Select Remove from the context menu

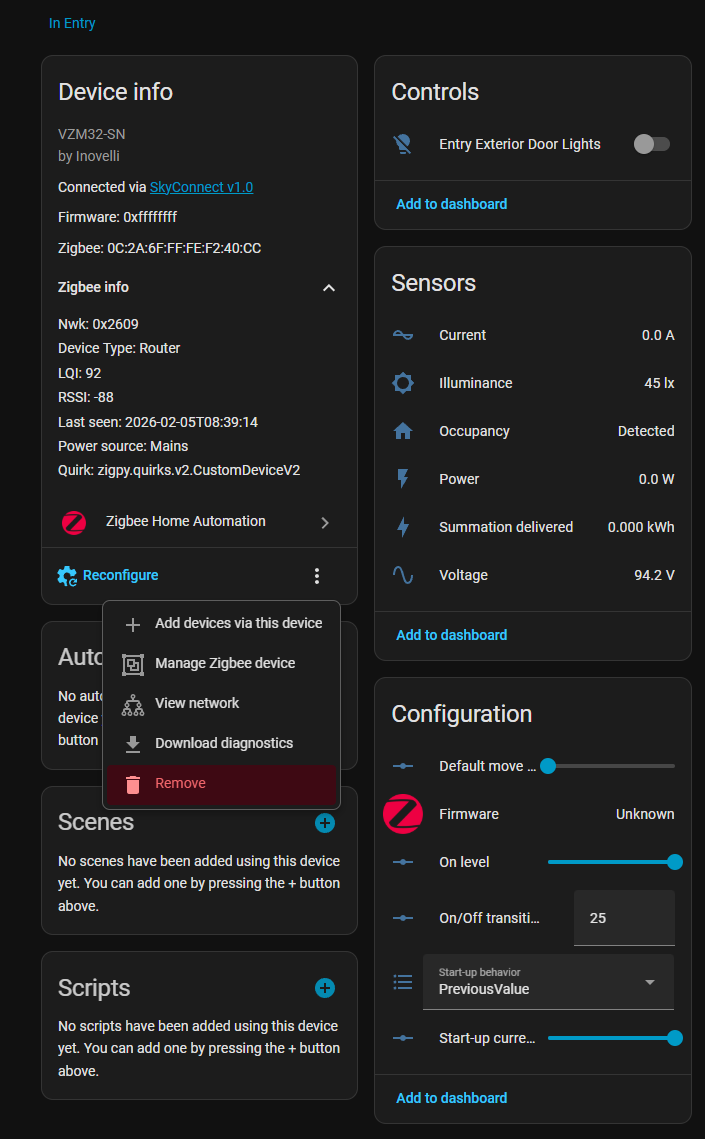tap(180, 784)
